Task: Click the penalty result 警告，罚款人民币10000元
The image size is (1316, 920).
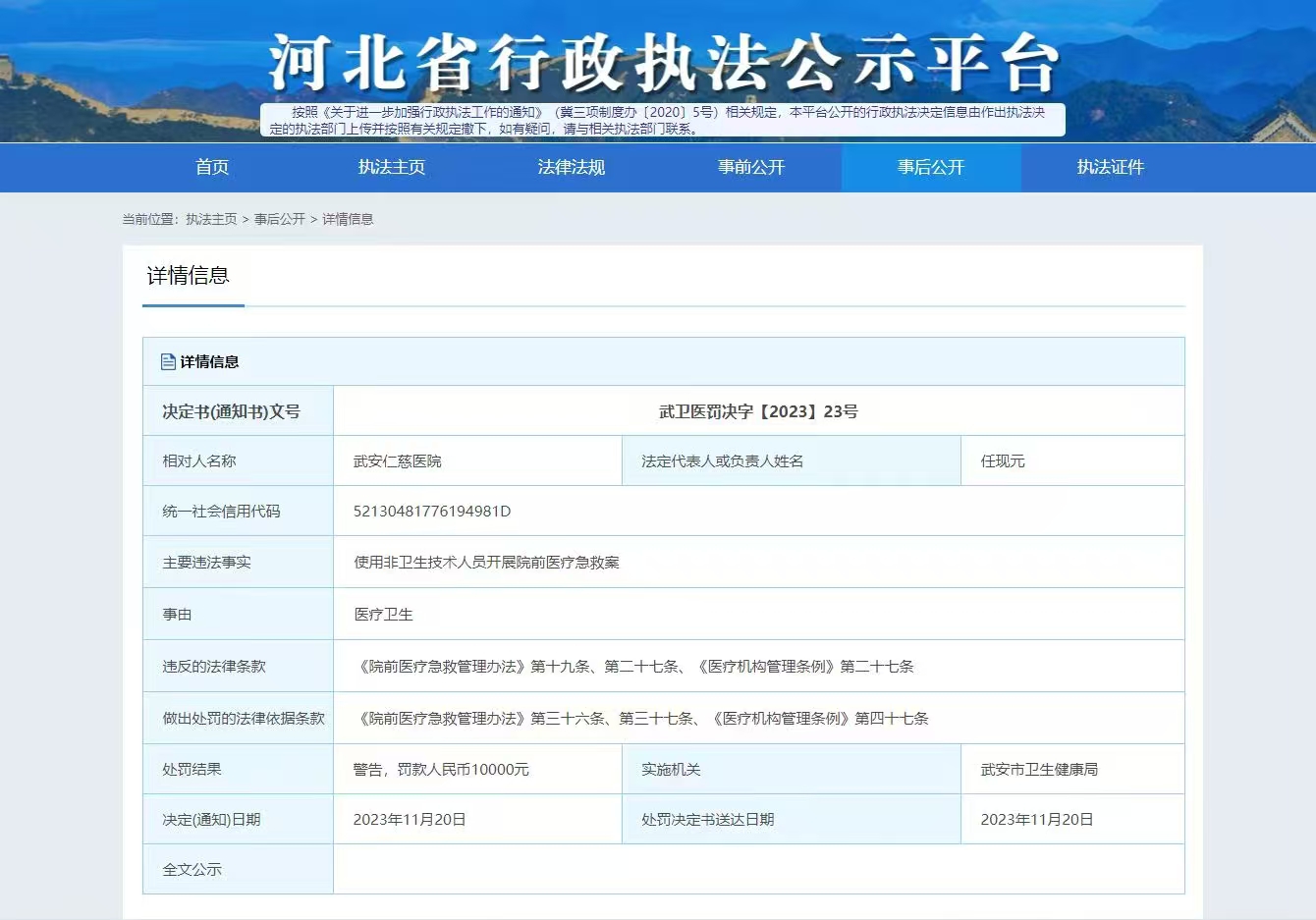Action: click(441, 770)
